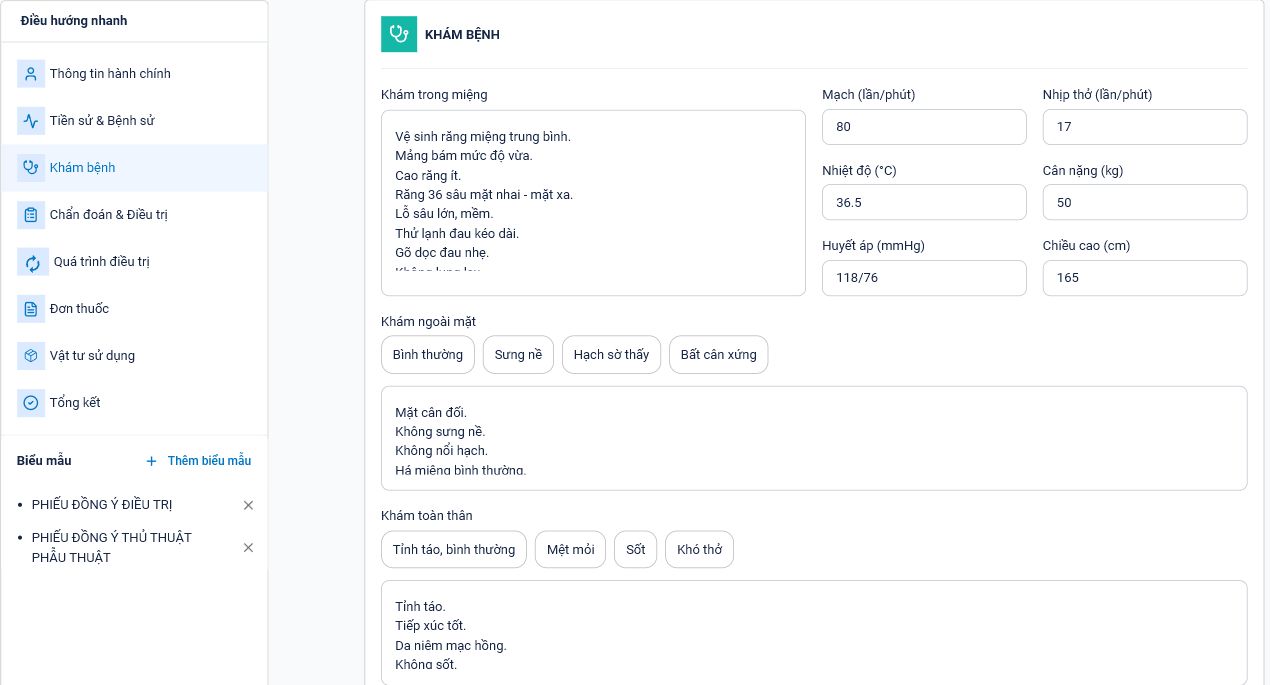The image size is (1270, 685).
Task: Click the green stethoscope KHÁM BỆNH header icon
Action: coord(399,34)
